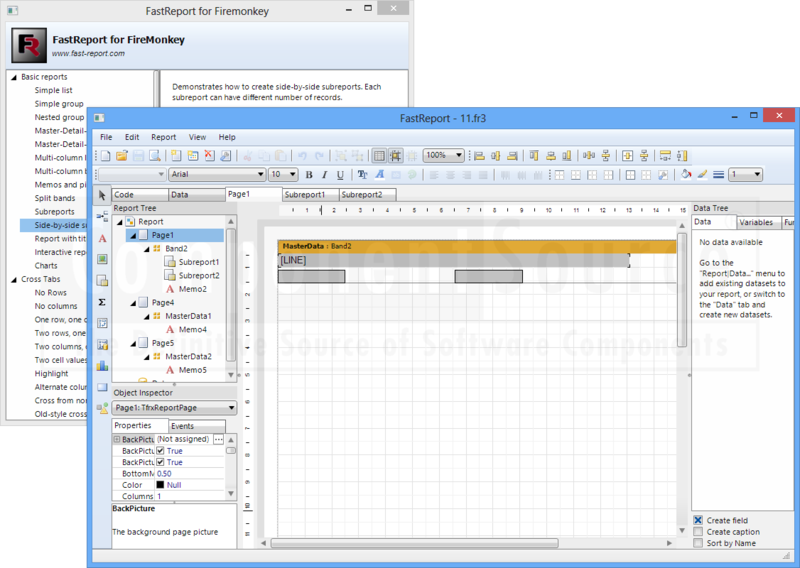Delete page using the red X icon
The height and width of the screenshot is (568, 800).
coord(209,156)
